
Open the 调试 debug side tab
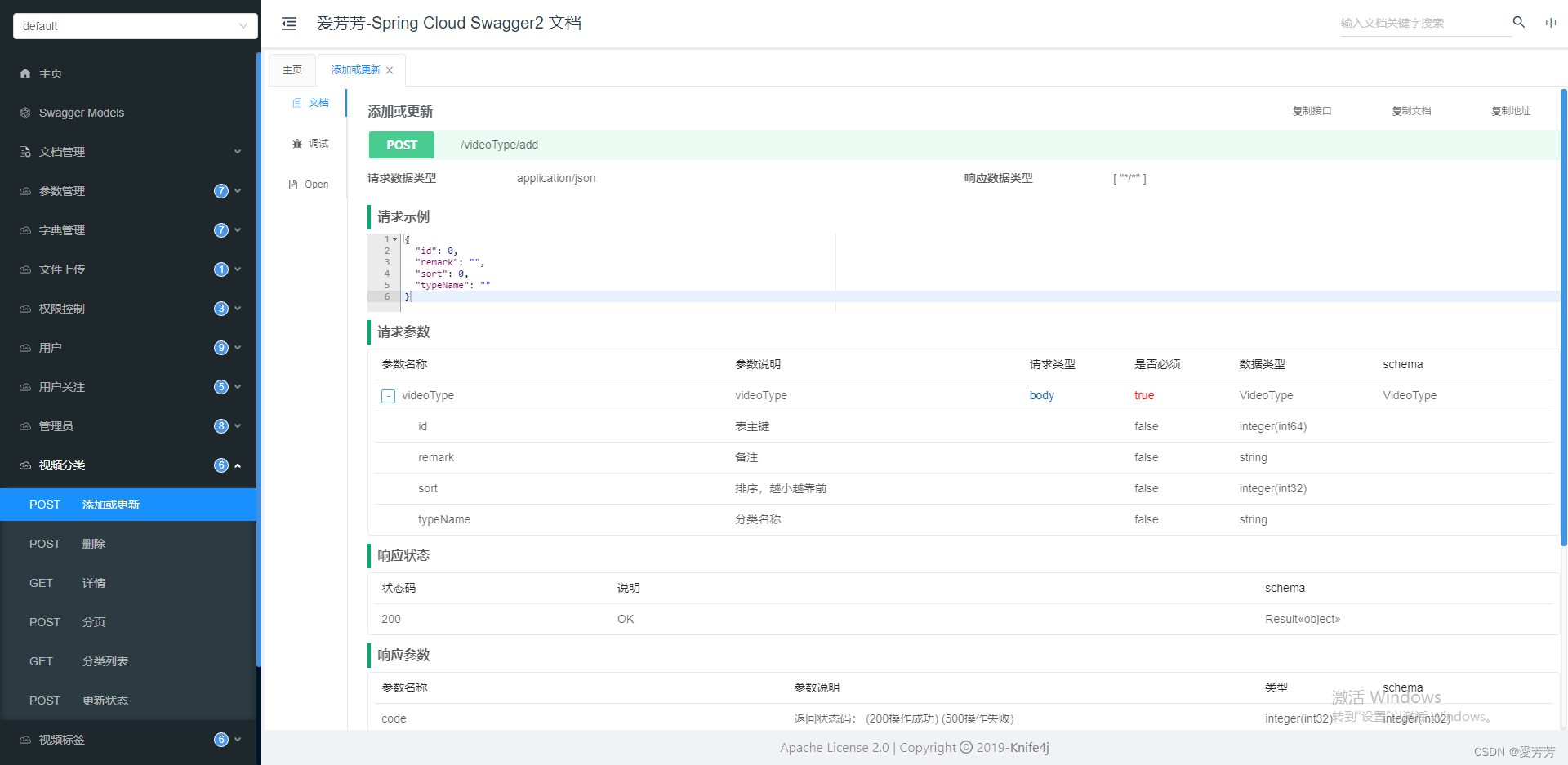[310, 144]
